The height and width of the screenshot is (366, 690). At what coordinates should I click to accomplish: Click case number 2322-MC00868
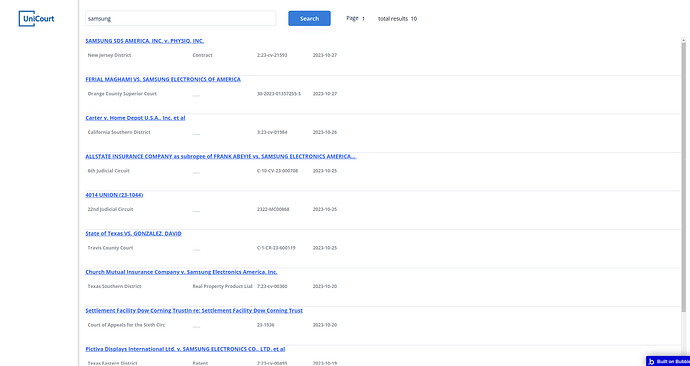pyautogui.click(x=273, y=209)
